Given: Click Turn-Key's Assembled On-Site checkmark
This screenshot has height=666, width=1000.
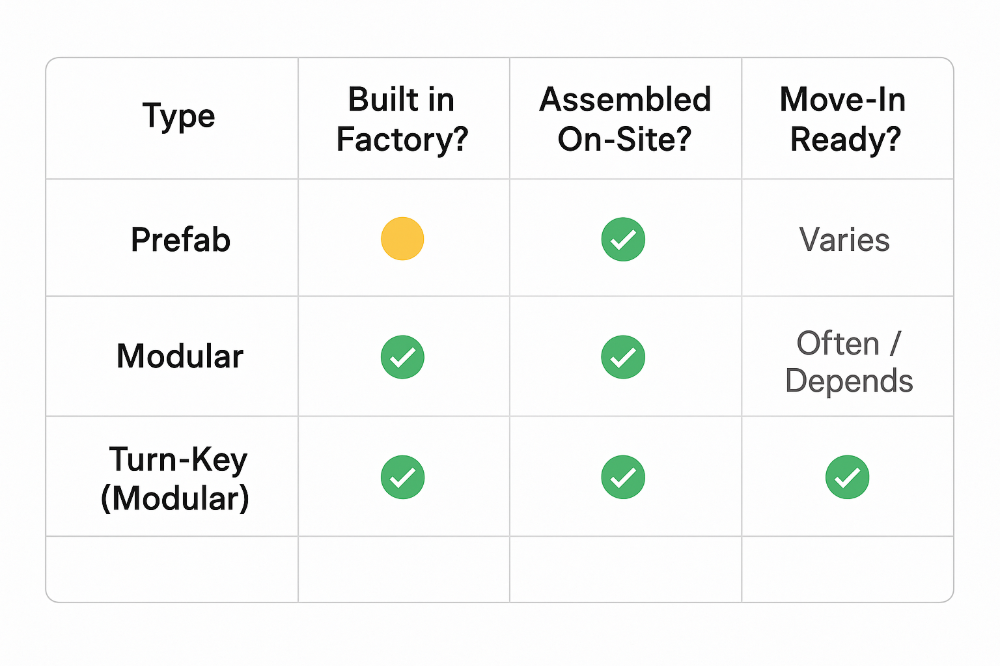Looking at the screenshot, I should click(623, 477).
